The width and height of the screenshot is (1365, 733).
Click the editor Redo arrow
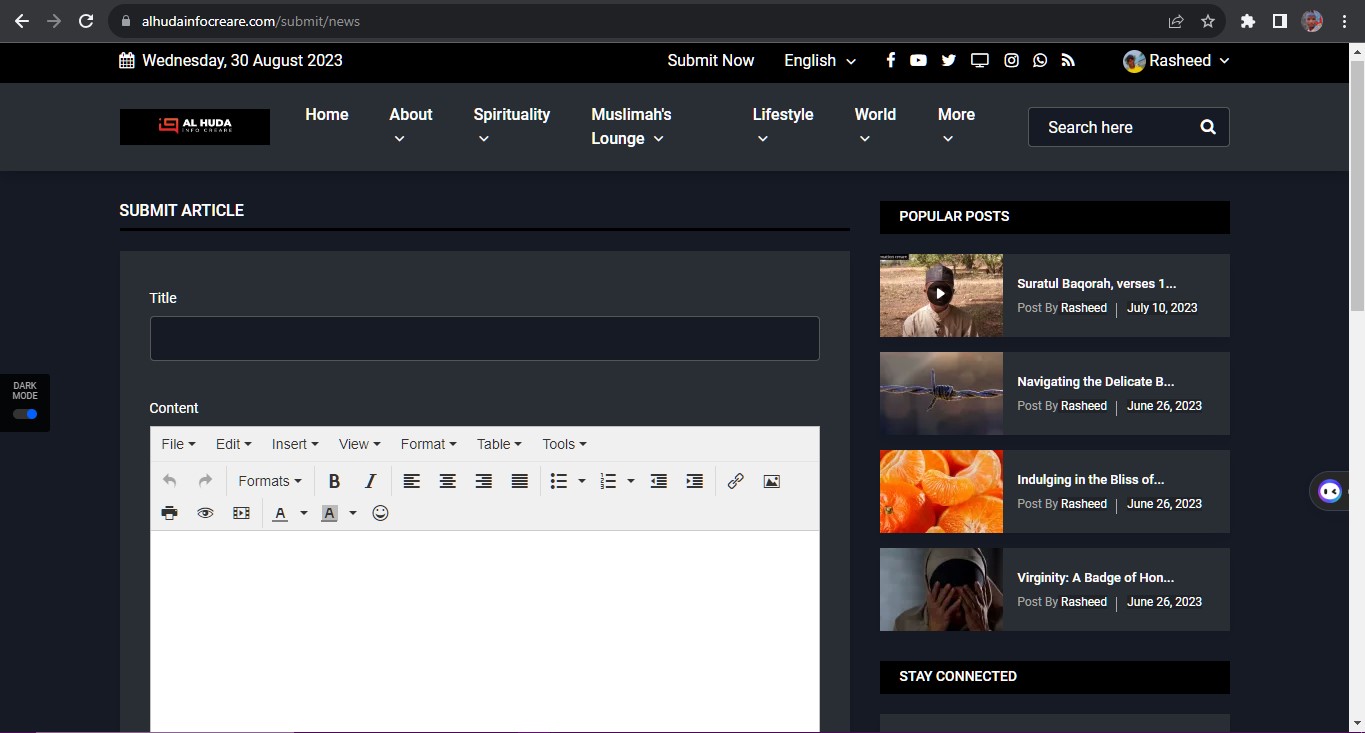[x=205, y=481]
